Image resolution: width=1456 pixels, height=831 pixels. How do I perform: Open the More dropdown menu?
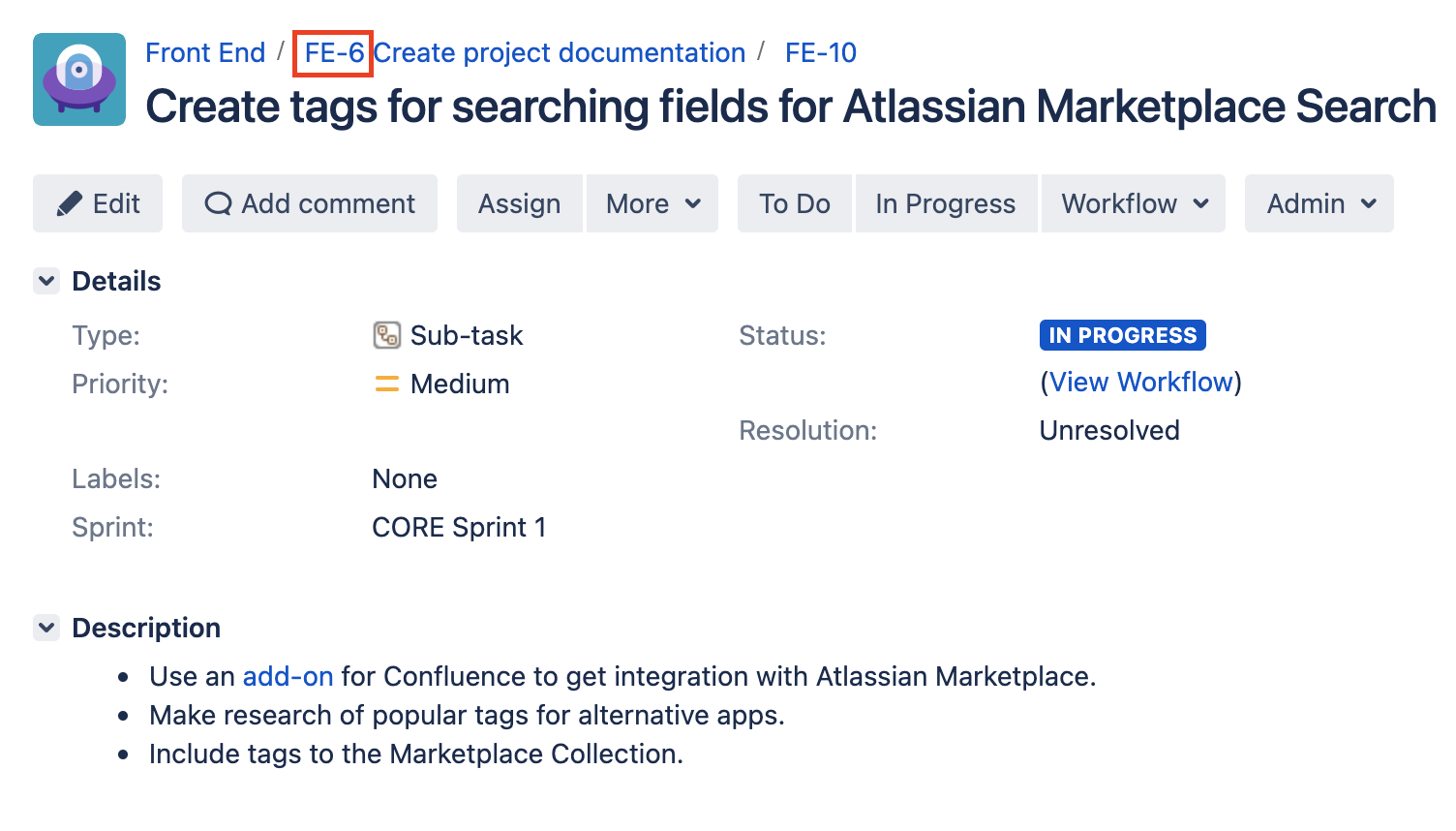(x=652, y=203)
